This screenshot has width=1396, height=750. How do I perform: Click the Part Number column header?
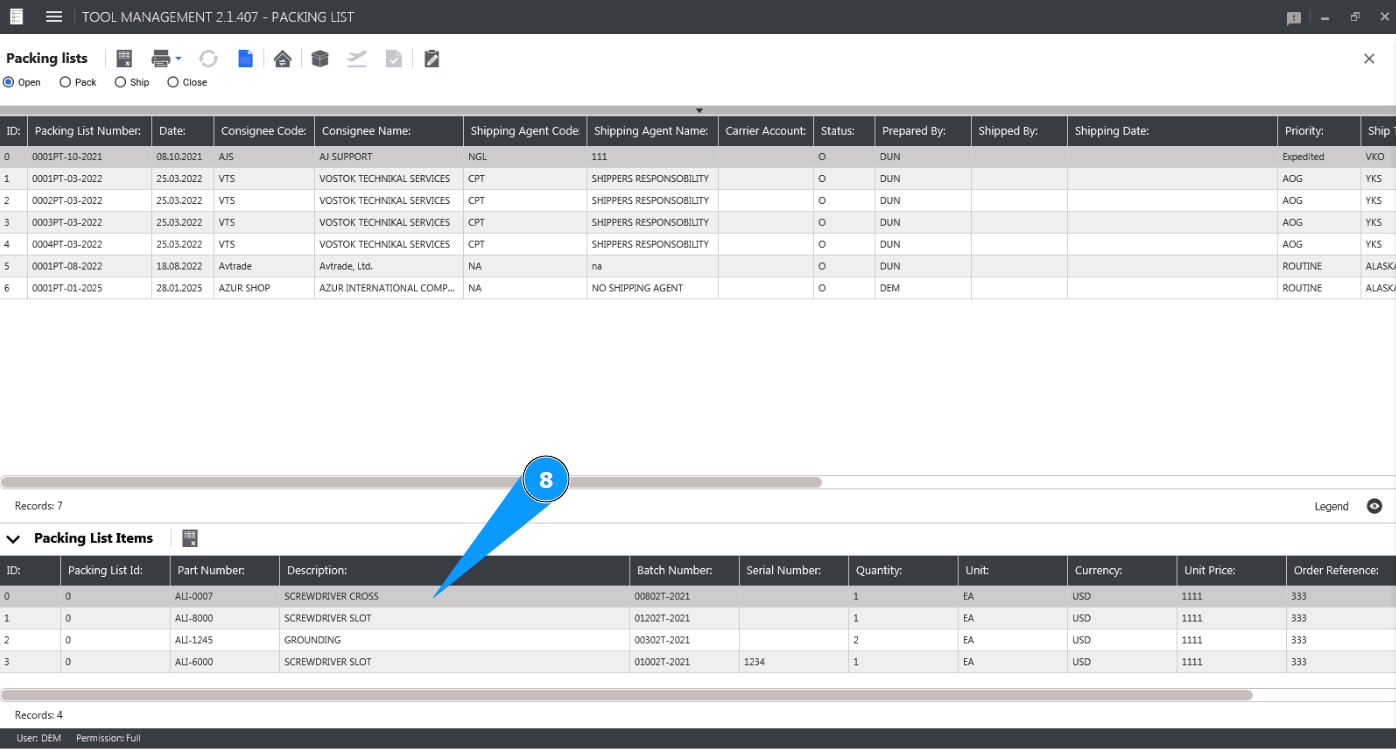pos(224,570)
